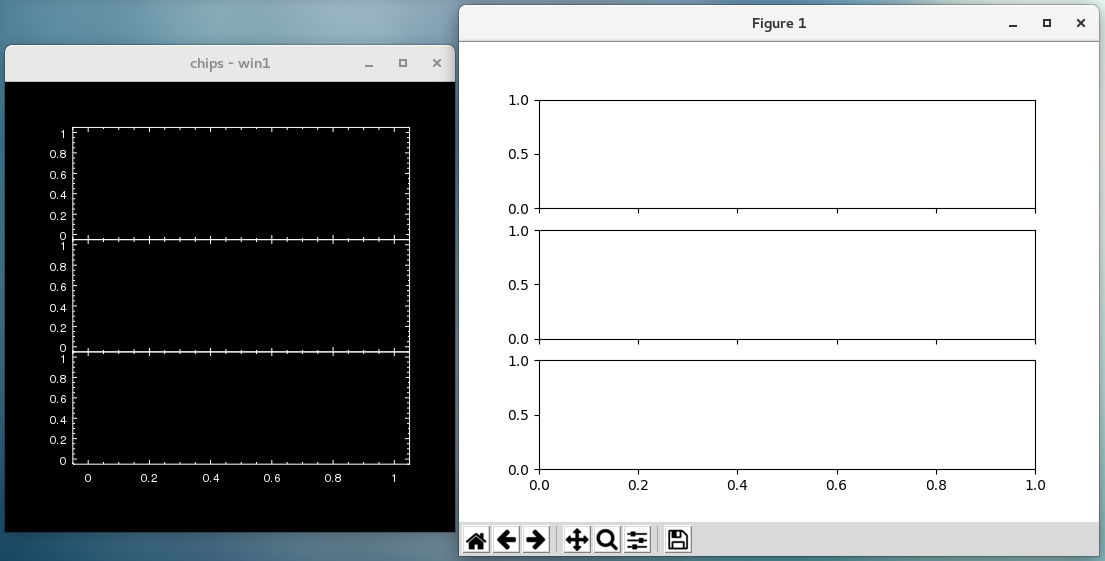
Task: Go back to the previous view
Action: pos(507,540)
